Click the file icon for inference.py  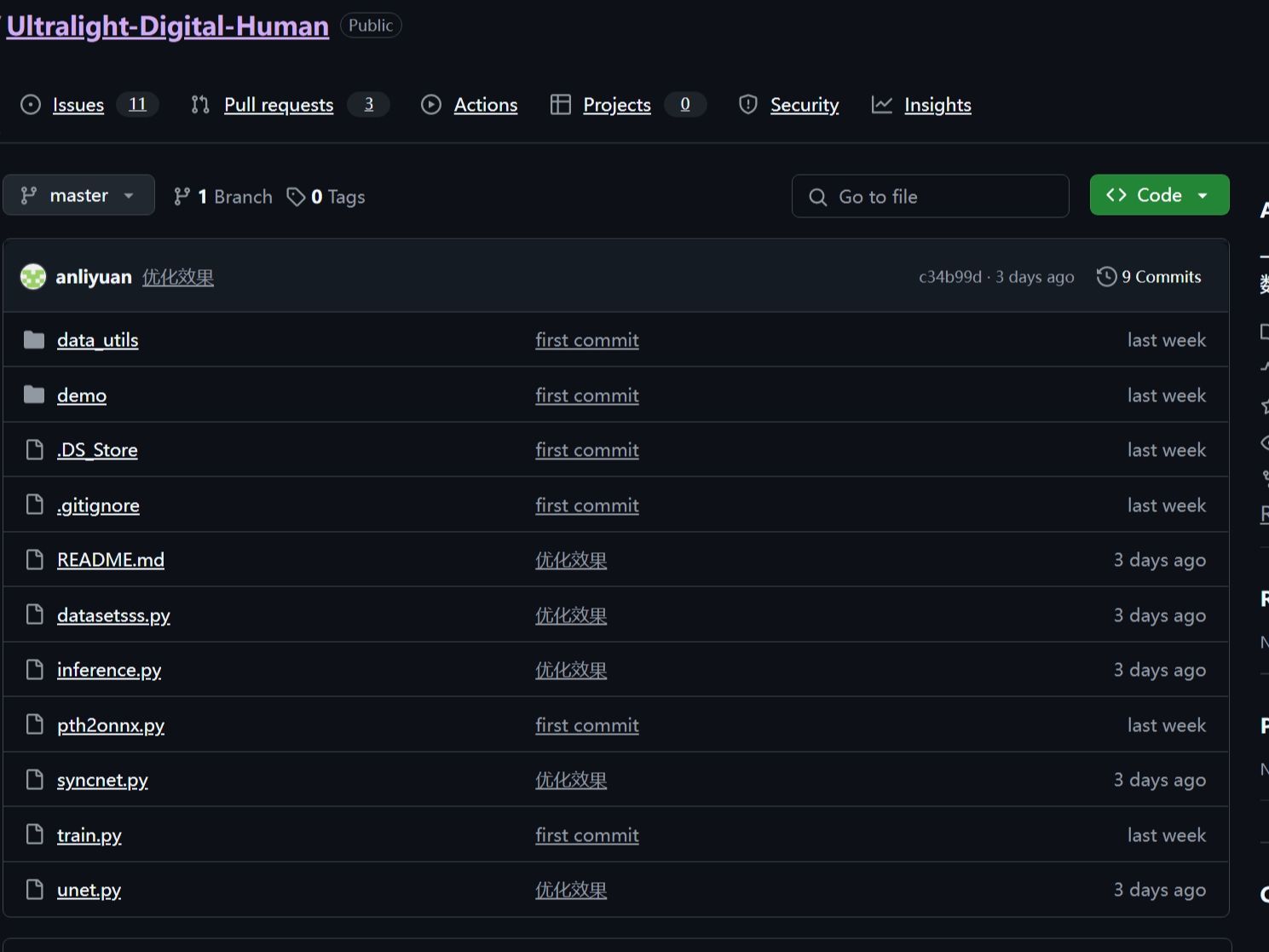(x=34, y=669)
